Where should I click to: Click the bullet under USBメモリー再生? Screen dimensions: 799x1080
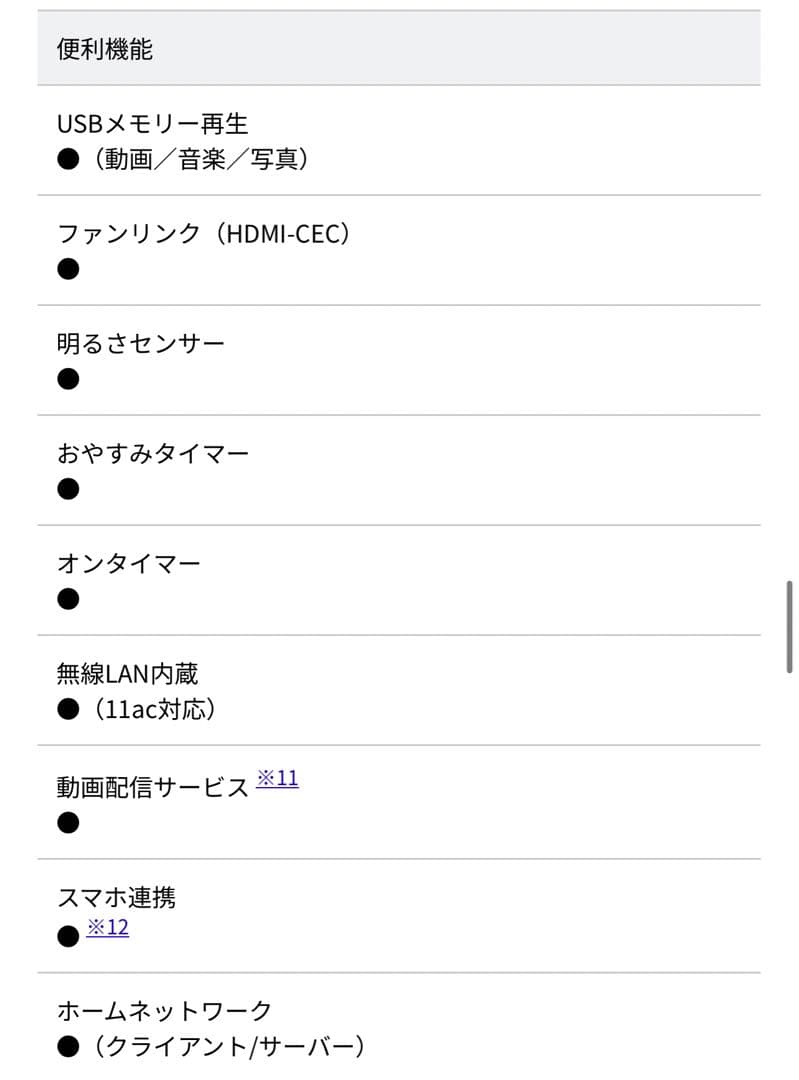click(x=68, y=159)
